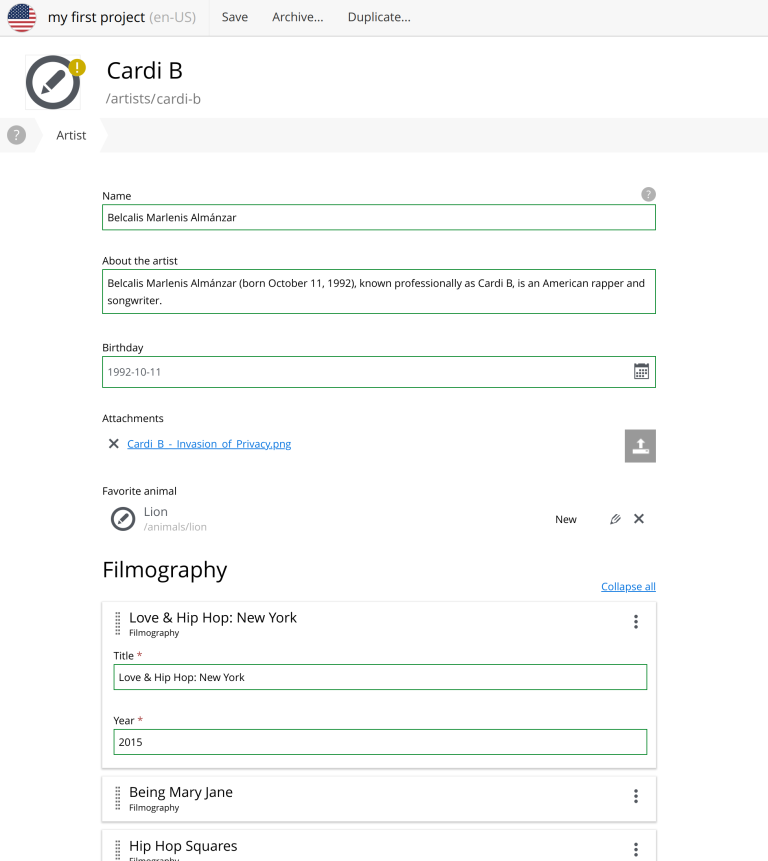Click into the Year input field
This screenshot has width=768, height=861.
pos(380,742)
